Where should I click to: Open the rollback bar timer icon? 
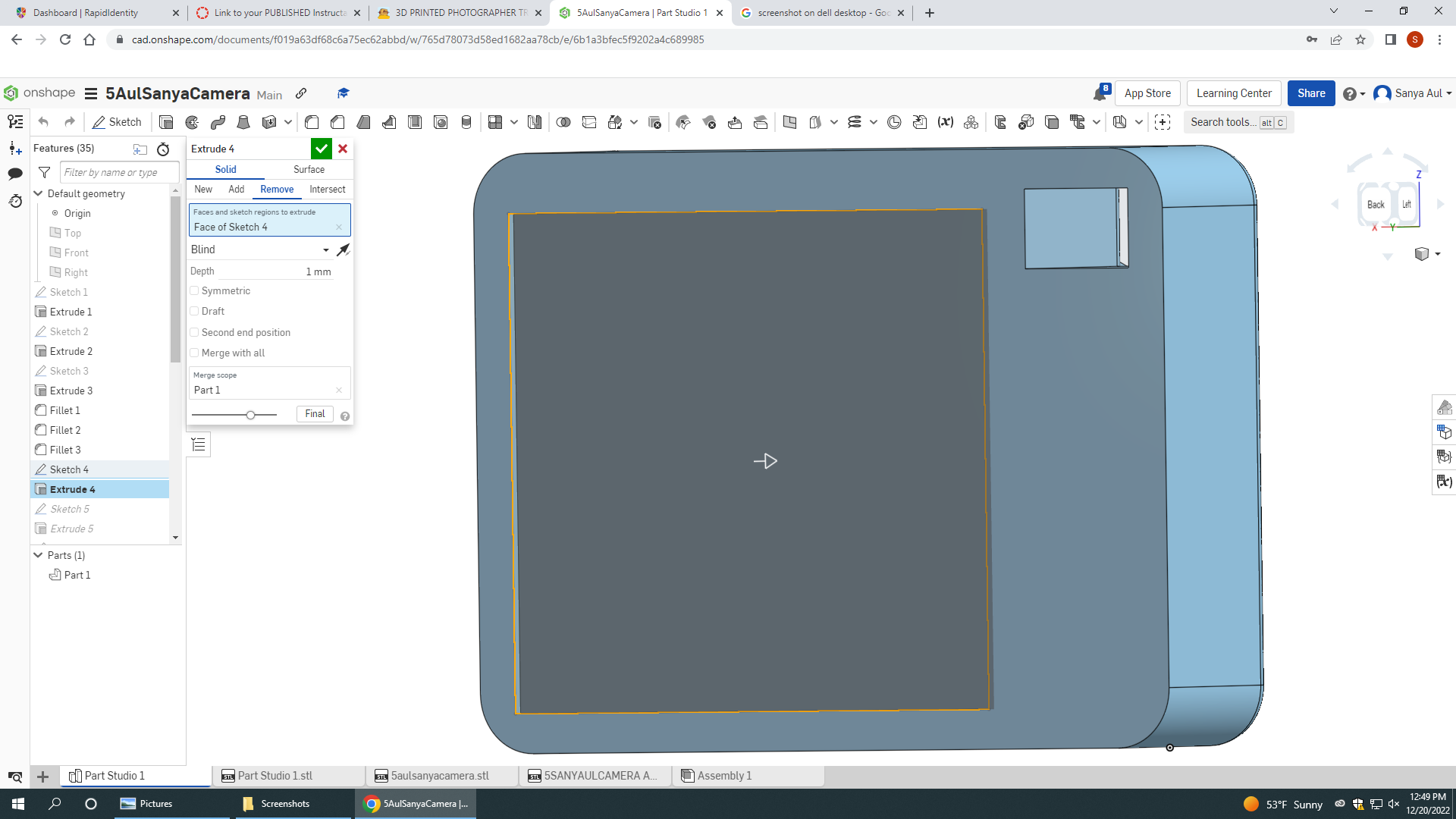163,149
